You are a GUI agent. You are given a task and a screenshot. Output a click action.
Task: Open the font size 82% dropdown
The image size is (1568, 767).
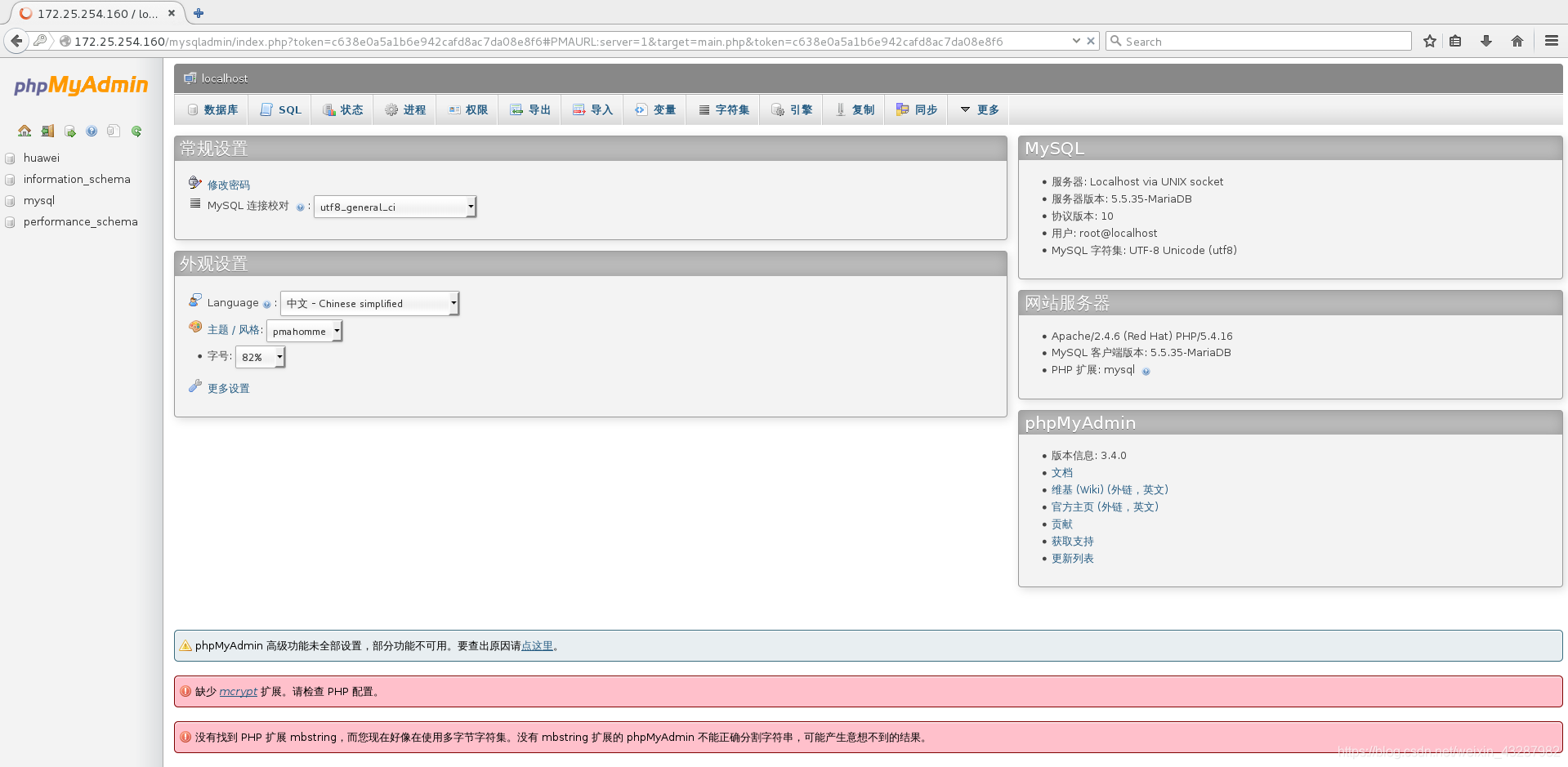coord(260,357)
